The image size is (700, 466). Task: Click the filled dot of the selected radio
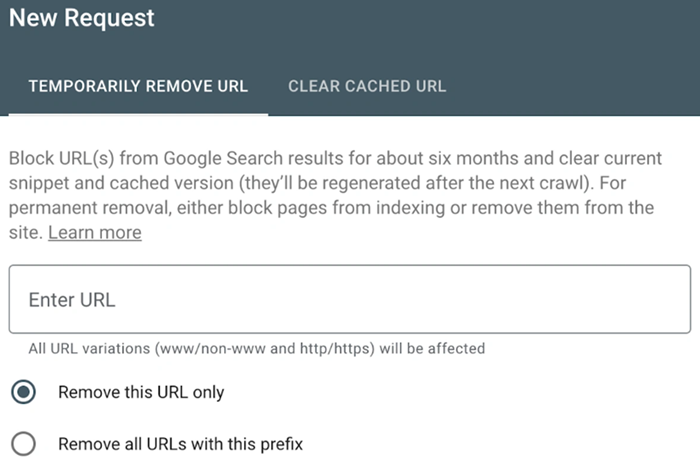coord(23,392)
